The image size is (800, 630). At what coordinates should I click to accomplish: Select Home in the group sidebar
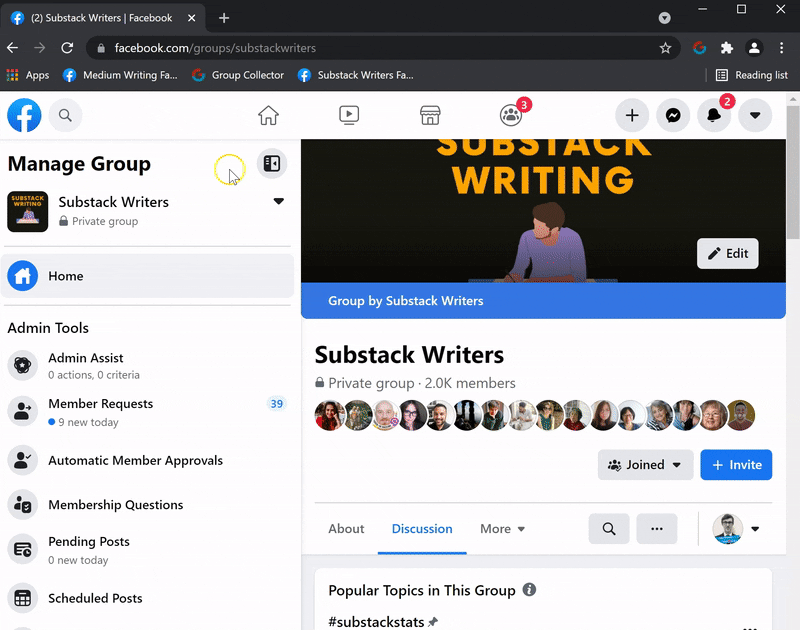(x=147, y=276)
